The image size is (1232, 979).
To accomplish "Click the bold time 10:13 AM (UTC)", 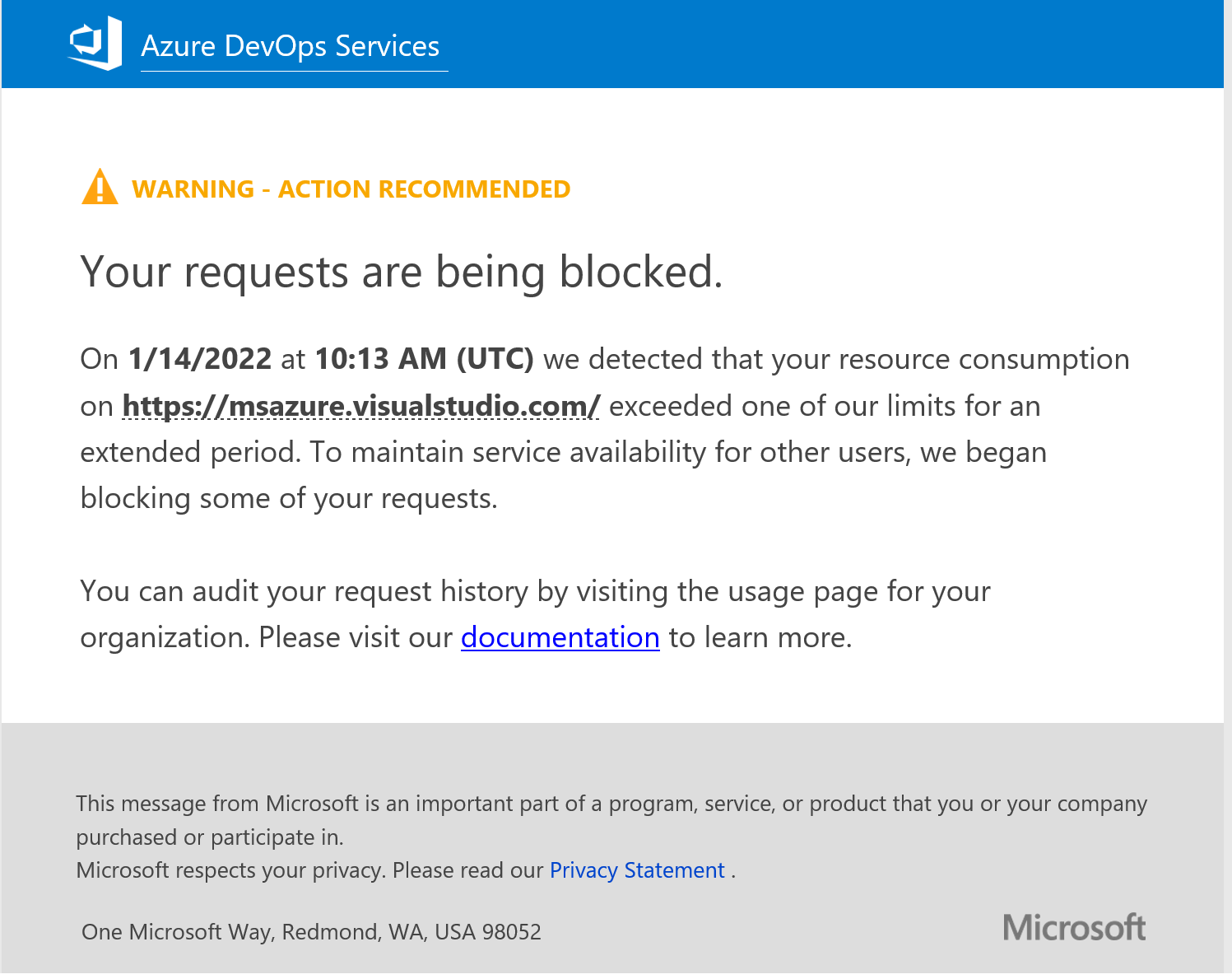I will pos(425,359).
